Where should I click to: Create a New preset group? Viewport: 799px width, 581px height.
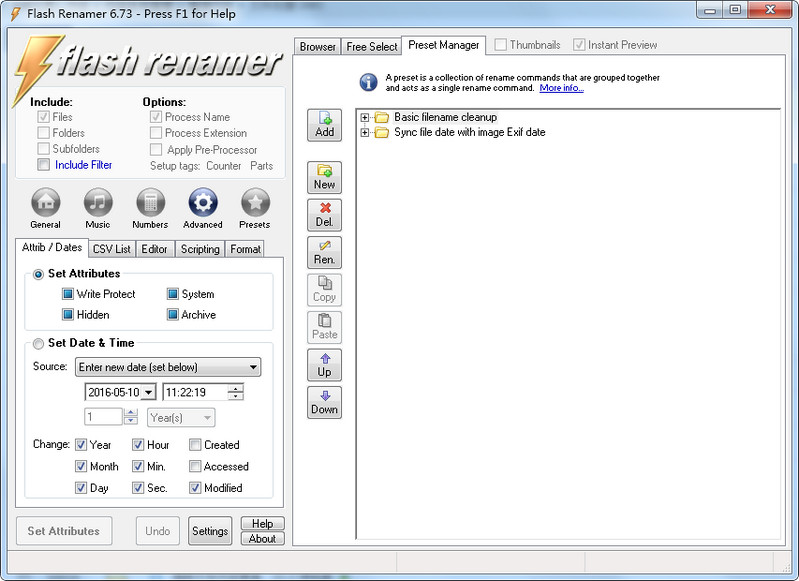tap(325, 177)
